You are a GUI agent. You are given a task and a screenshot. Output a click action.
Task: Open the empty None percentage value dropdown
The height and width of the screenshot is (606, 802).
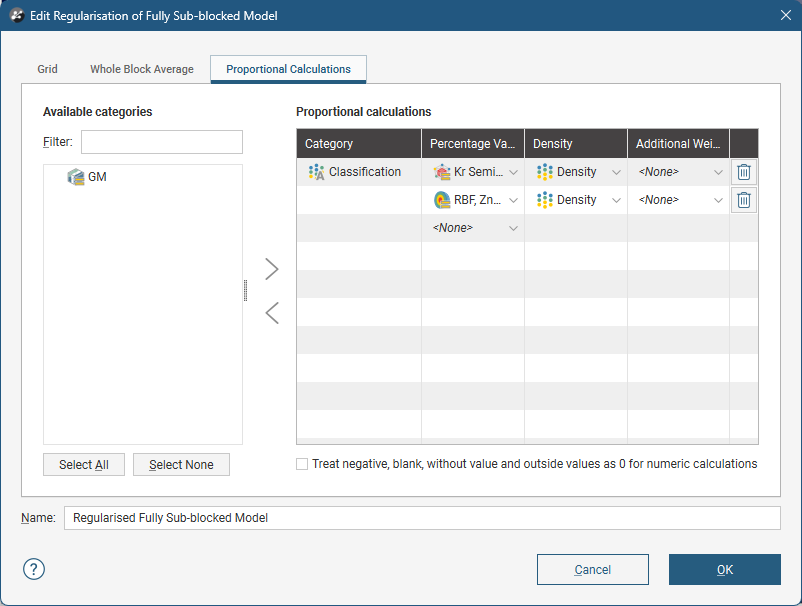coord(513,228)
